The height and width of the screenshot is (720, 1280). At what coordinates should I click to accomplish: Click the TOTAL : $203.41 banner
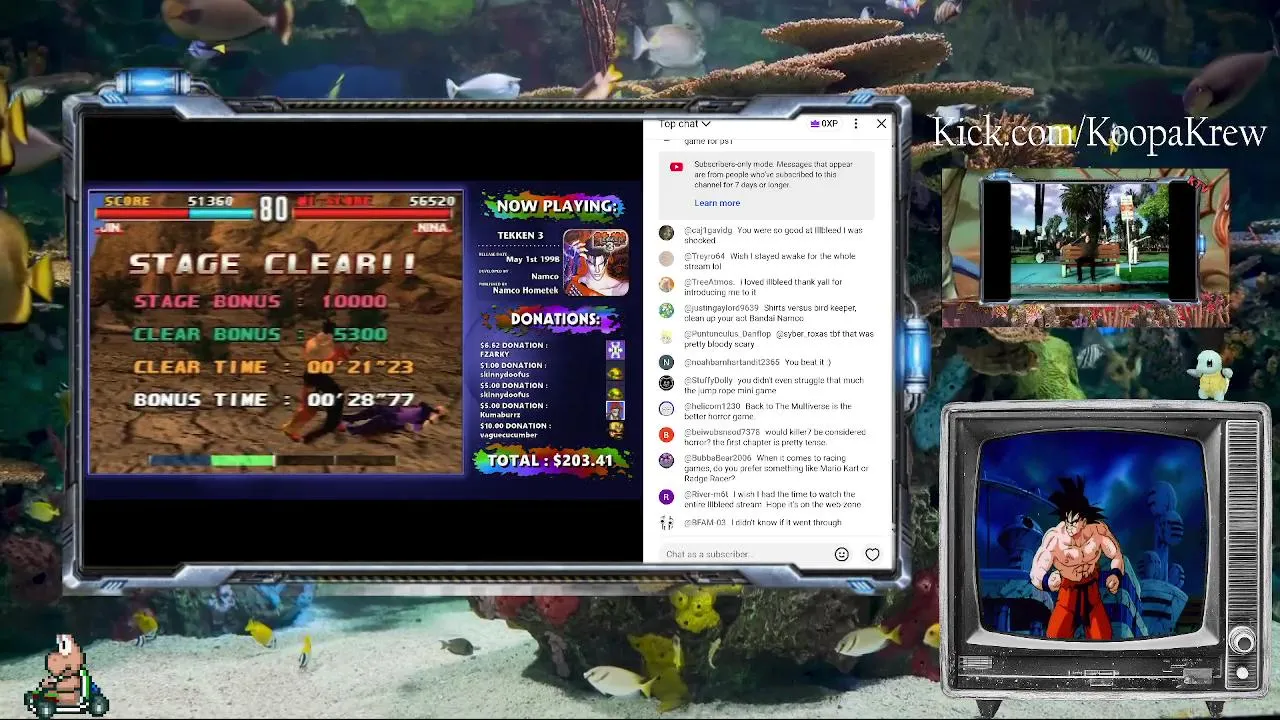coord(549,461)
